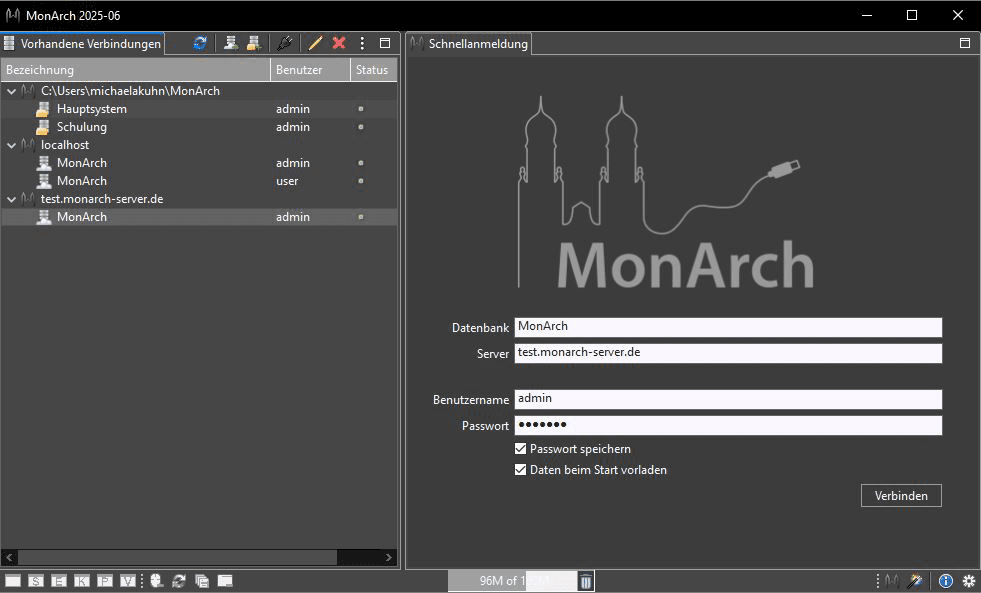Click the heap memory usage bar showing 96M
981x593 pixels.
[x=512, y=581]
